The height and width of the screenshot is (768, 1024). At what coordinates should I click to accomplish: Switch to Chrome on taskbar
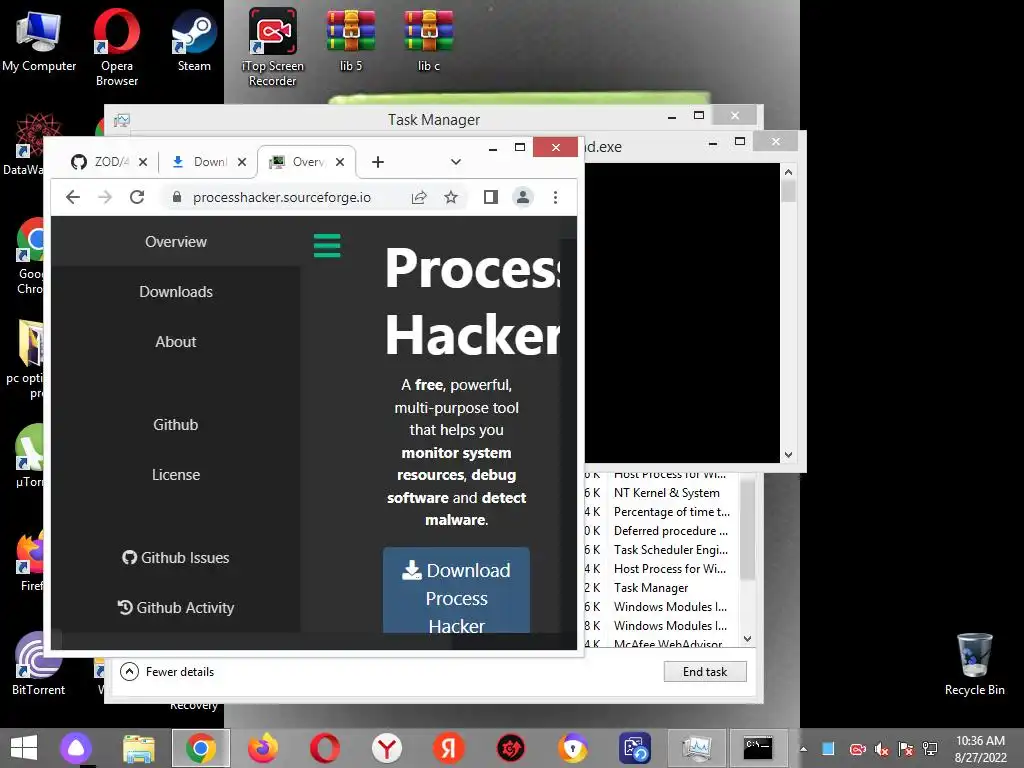tap(200, 748)
